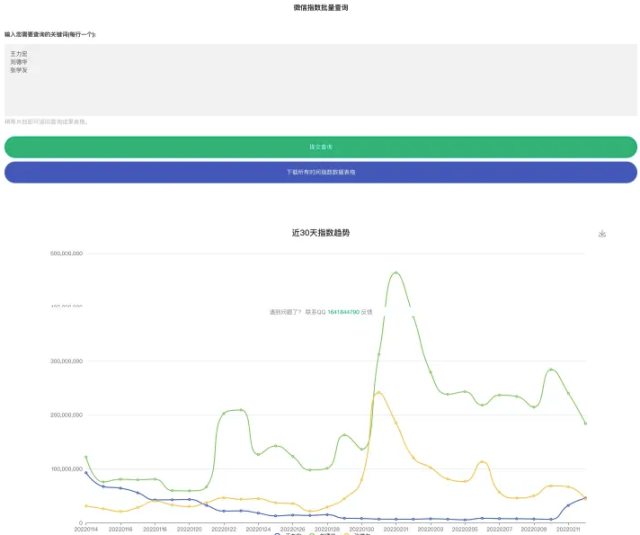
Task: Click the green line last data point at right end
Action: click(585, 424)
